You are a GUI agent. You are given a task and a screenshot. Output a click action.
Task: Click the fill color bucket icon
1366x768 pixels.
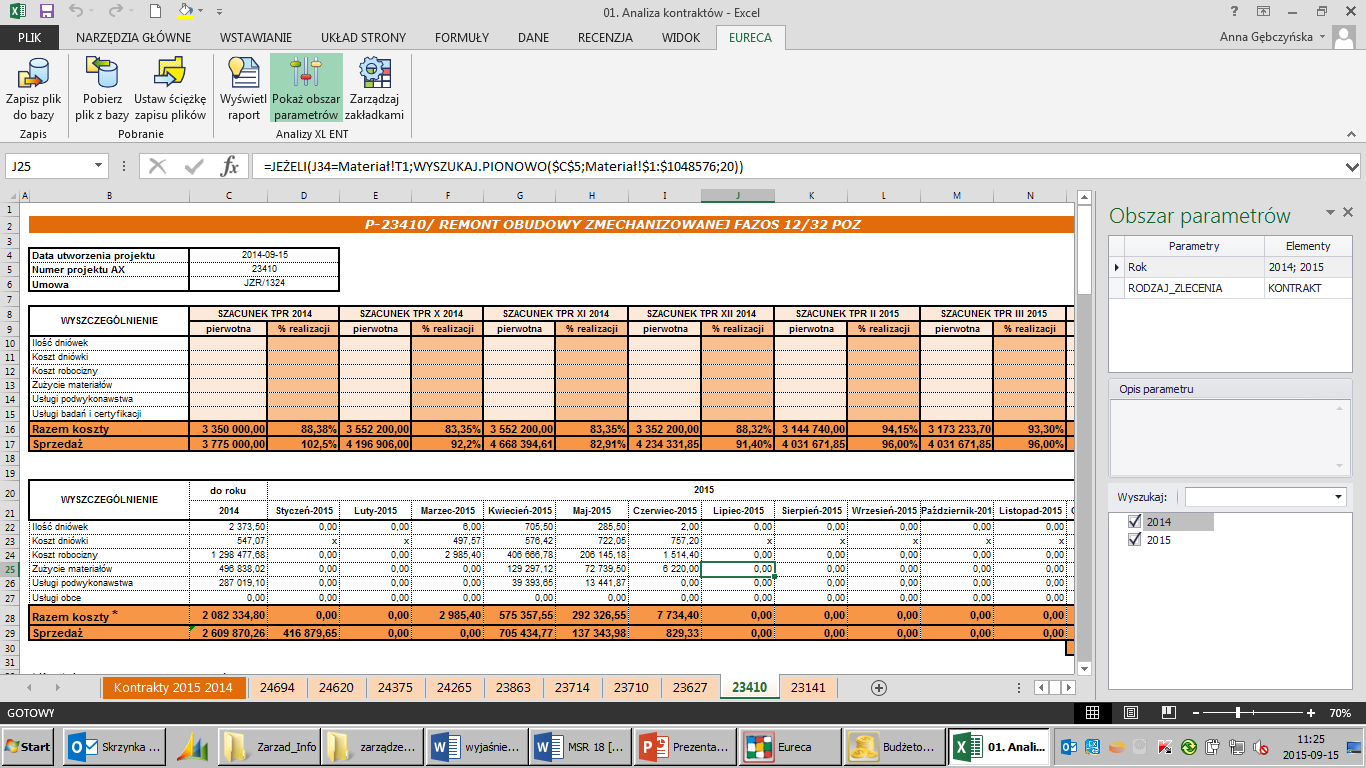pyautogui.click(x=184, y=12)
